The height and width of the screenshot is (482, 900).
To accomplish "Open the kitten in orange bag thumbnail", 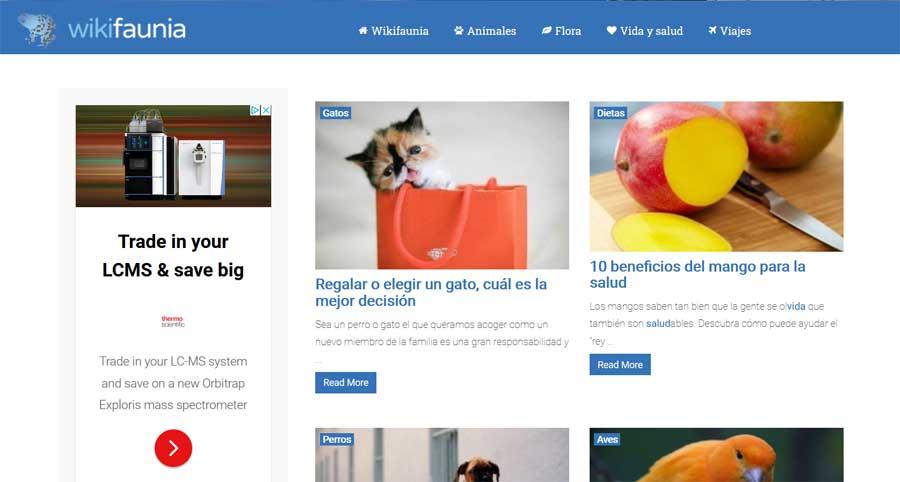I will point(442,185).
